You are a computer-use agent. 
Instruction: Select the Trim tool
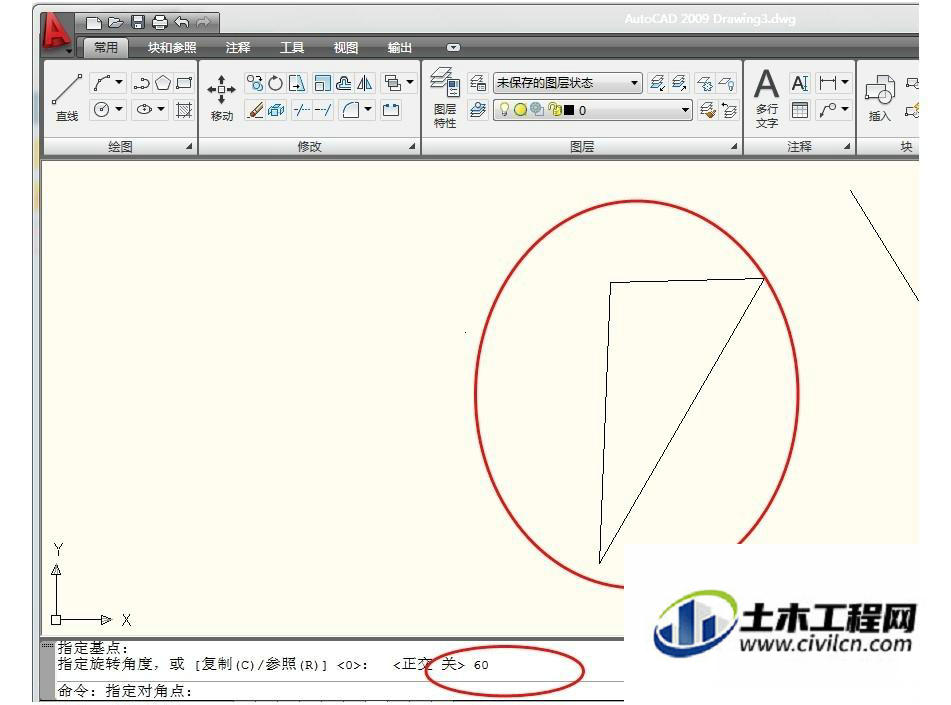click(x=301, y=110)
